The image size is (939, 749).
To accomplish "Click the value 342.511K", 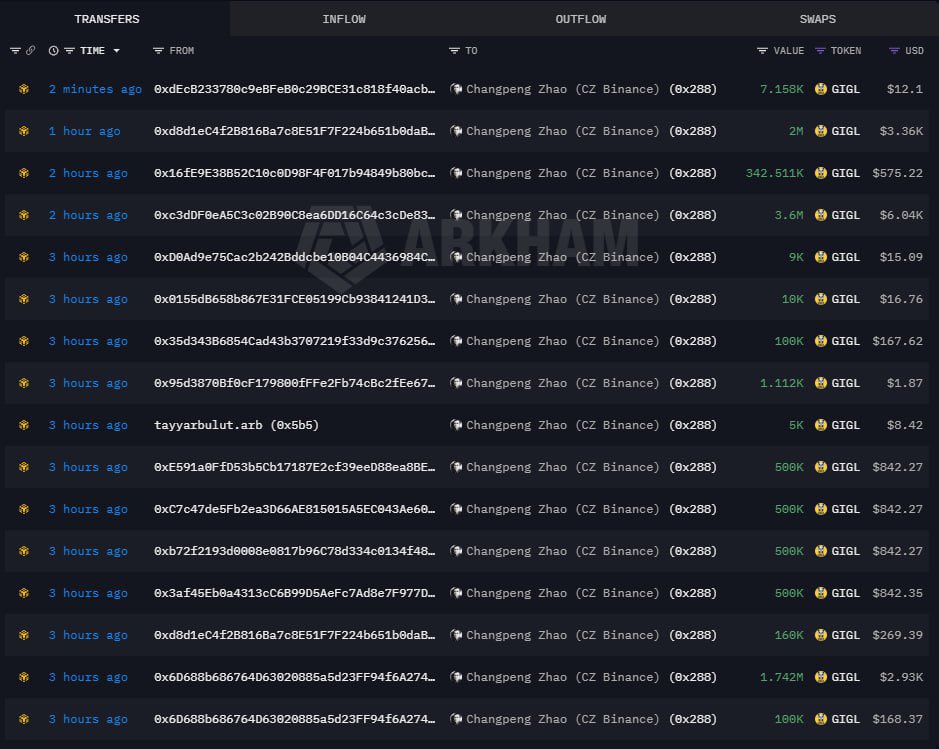I will [x=774, y=173].
